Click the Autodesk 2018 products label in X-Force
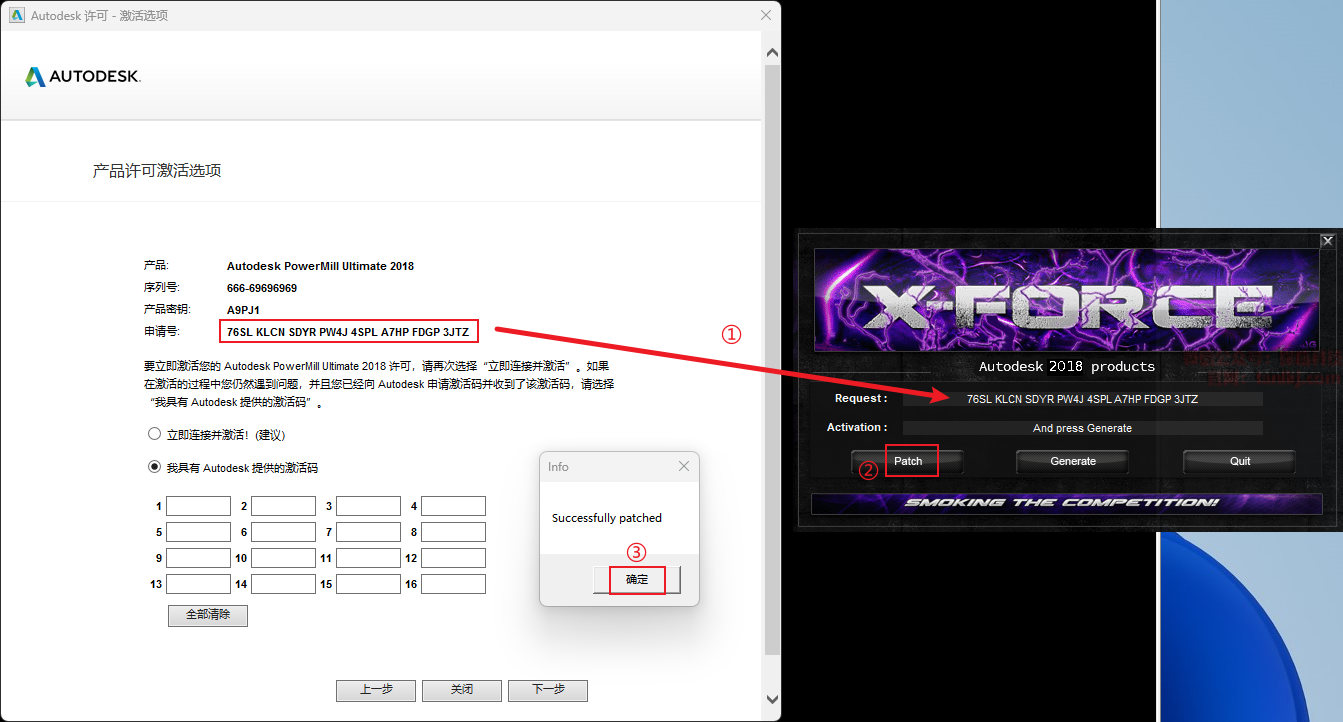The height and width of the screenshot is (722, 1343). click(1067, 367)
